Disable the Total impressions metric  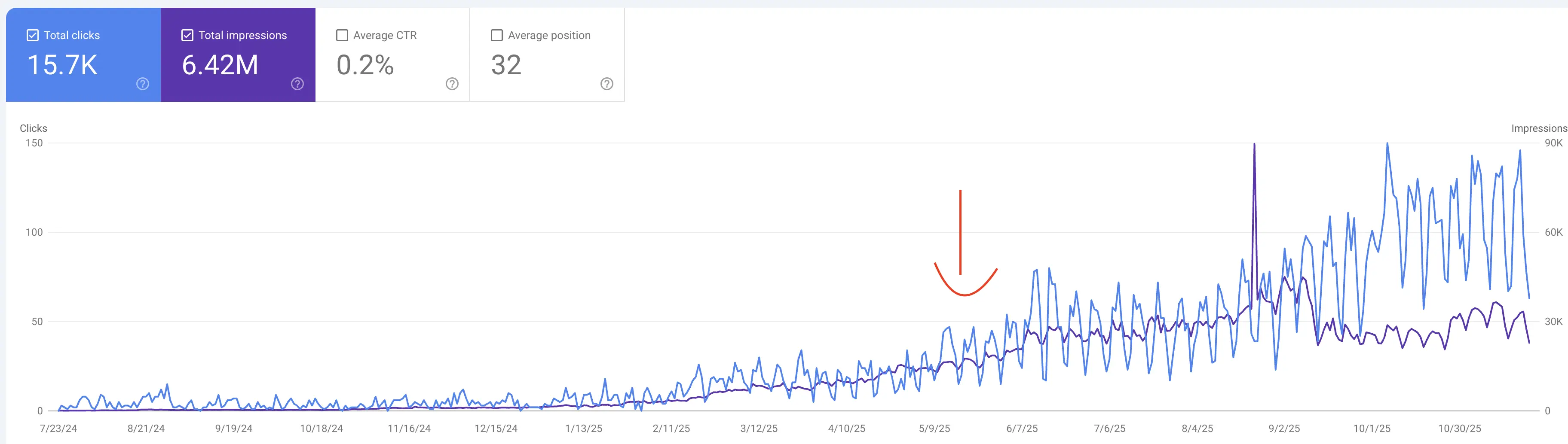point(187,35)
